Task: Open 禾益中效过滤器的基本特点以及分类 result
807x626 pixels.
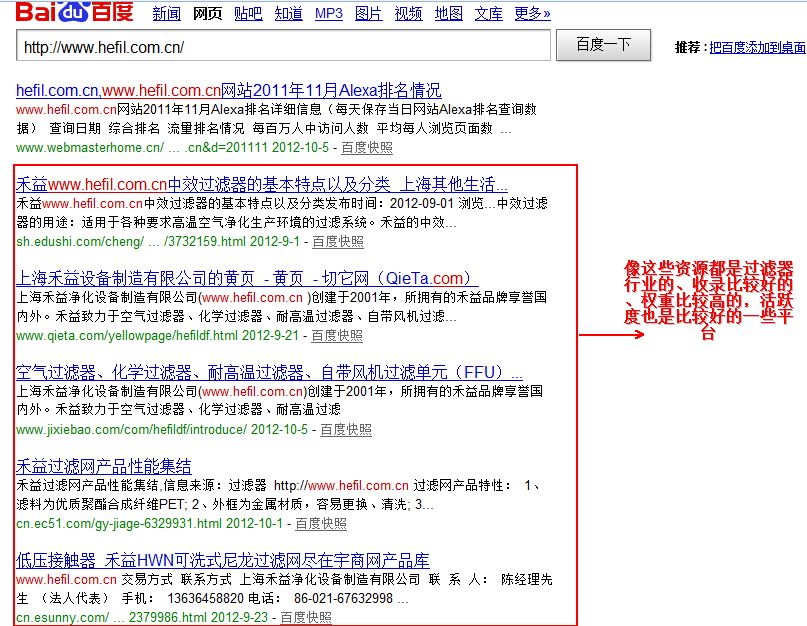Action: point(261,184)
